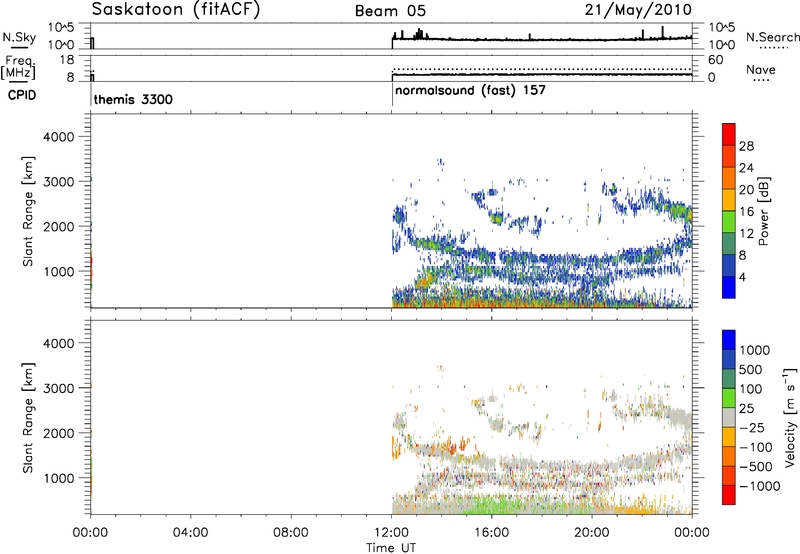
Task: Select the "N.Sky" legend label
Action: [19, 37]
